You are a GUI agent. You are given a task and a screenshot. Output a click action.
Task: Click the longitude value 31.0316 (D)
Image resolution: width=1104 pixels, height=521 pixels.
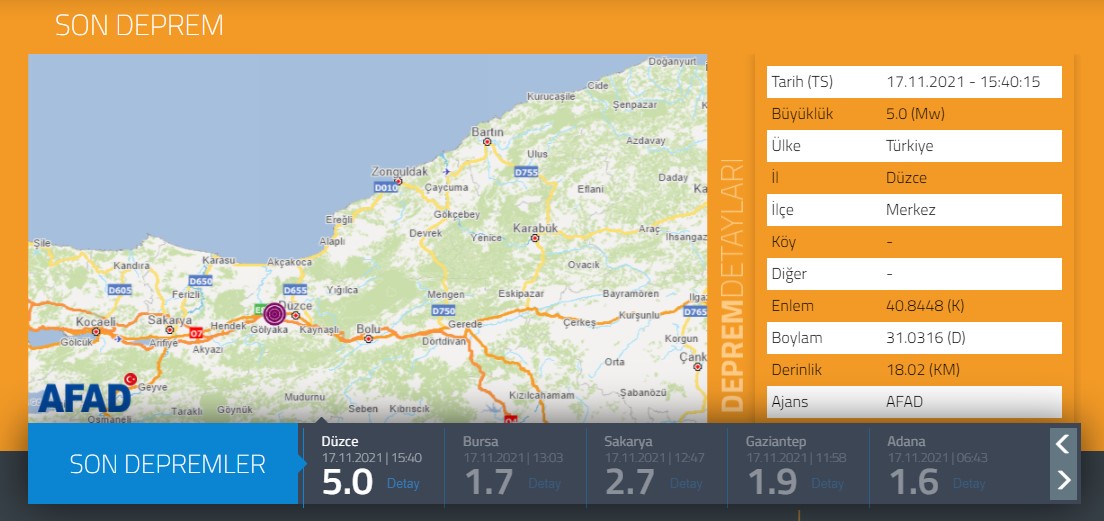pyautogui.click(x=926, y=338)
